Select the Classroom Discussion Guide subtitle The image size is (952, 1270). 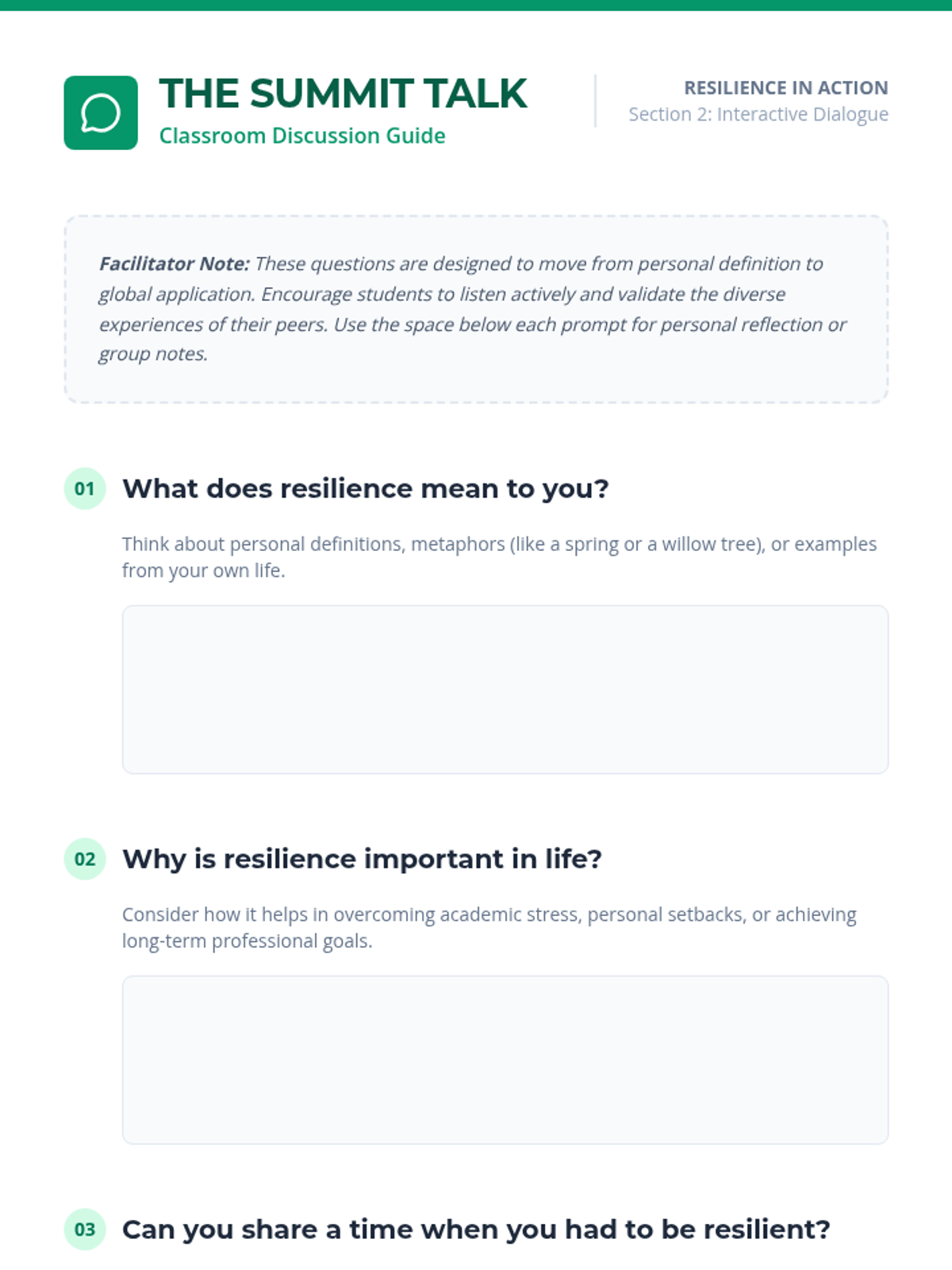tap(302, 136)
